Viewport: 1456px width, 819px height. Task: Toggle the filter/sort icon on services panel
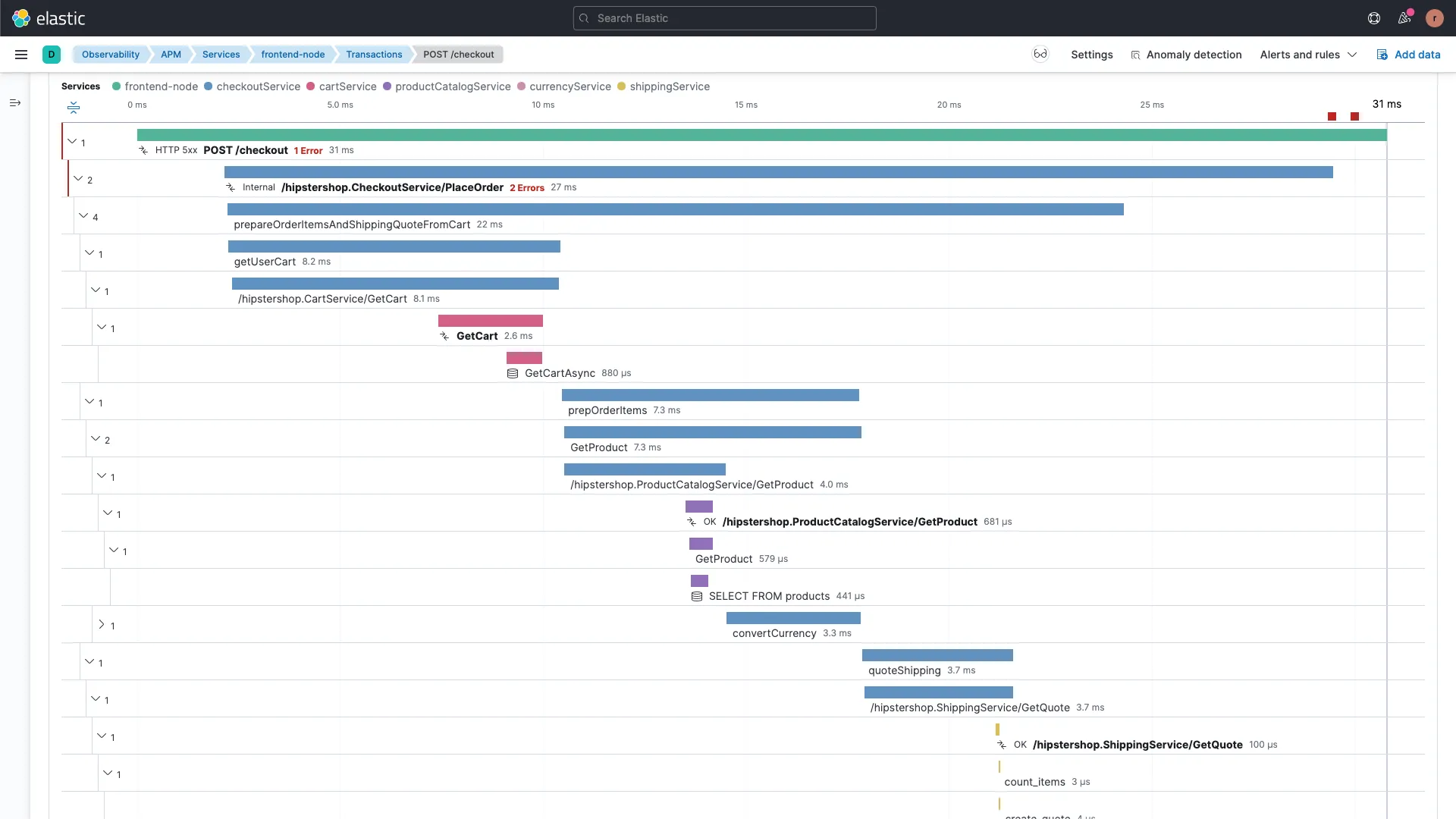coord(74,107)
